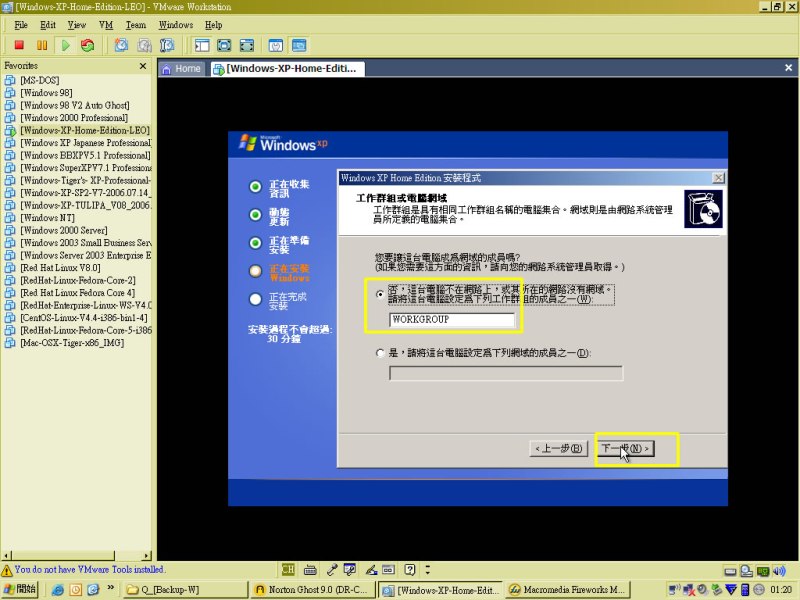Open the Snapshot Manager toolbar icon
This screenshot has height=600, width=800.
pos(167,45)
